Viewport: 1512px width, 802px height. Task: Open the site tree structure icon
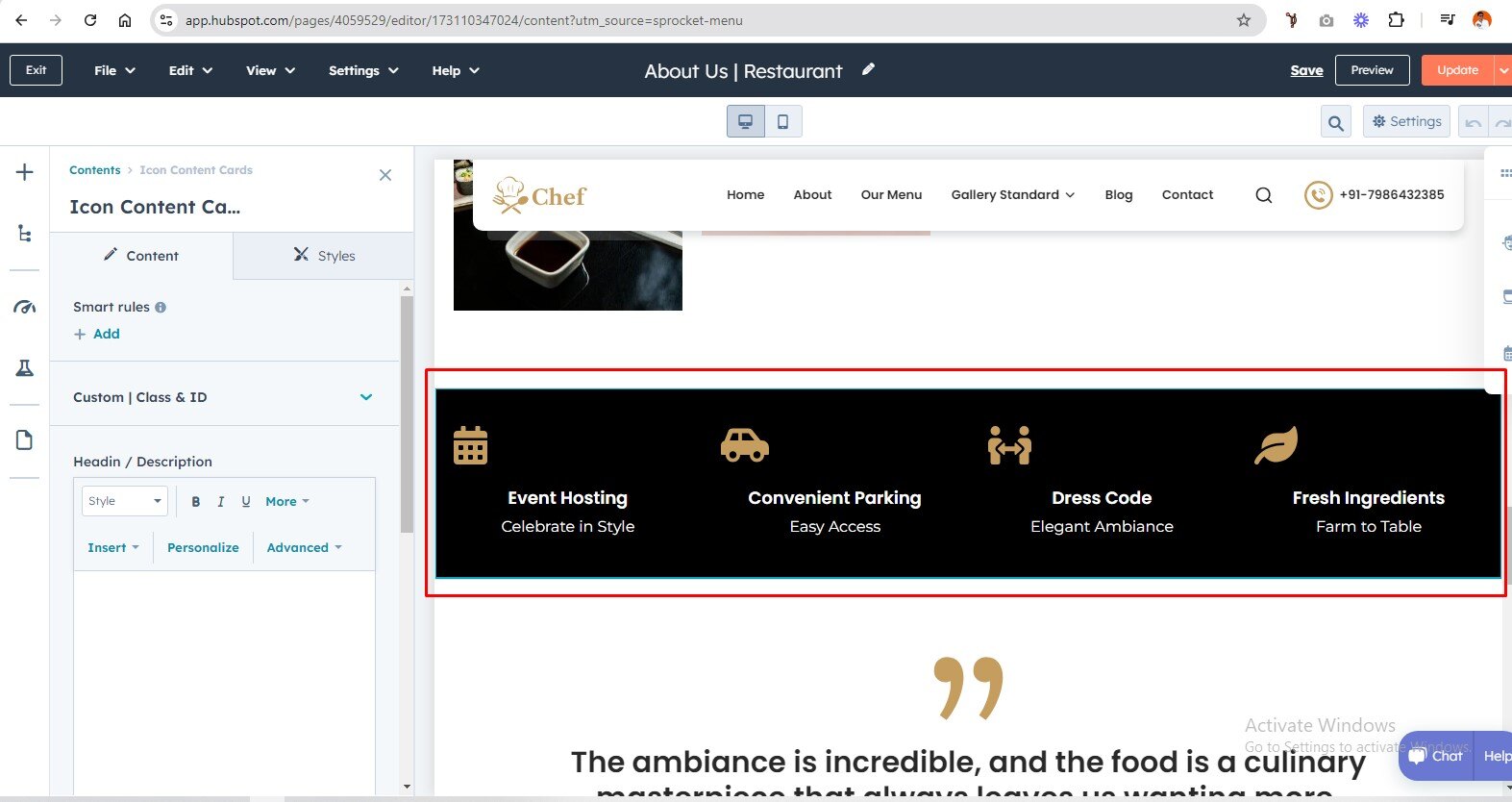click(25, 234)
